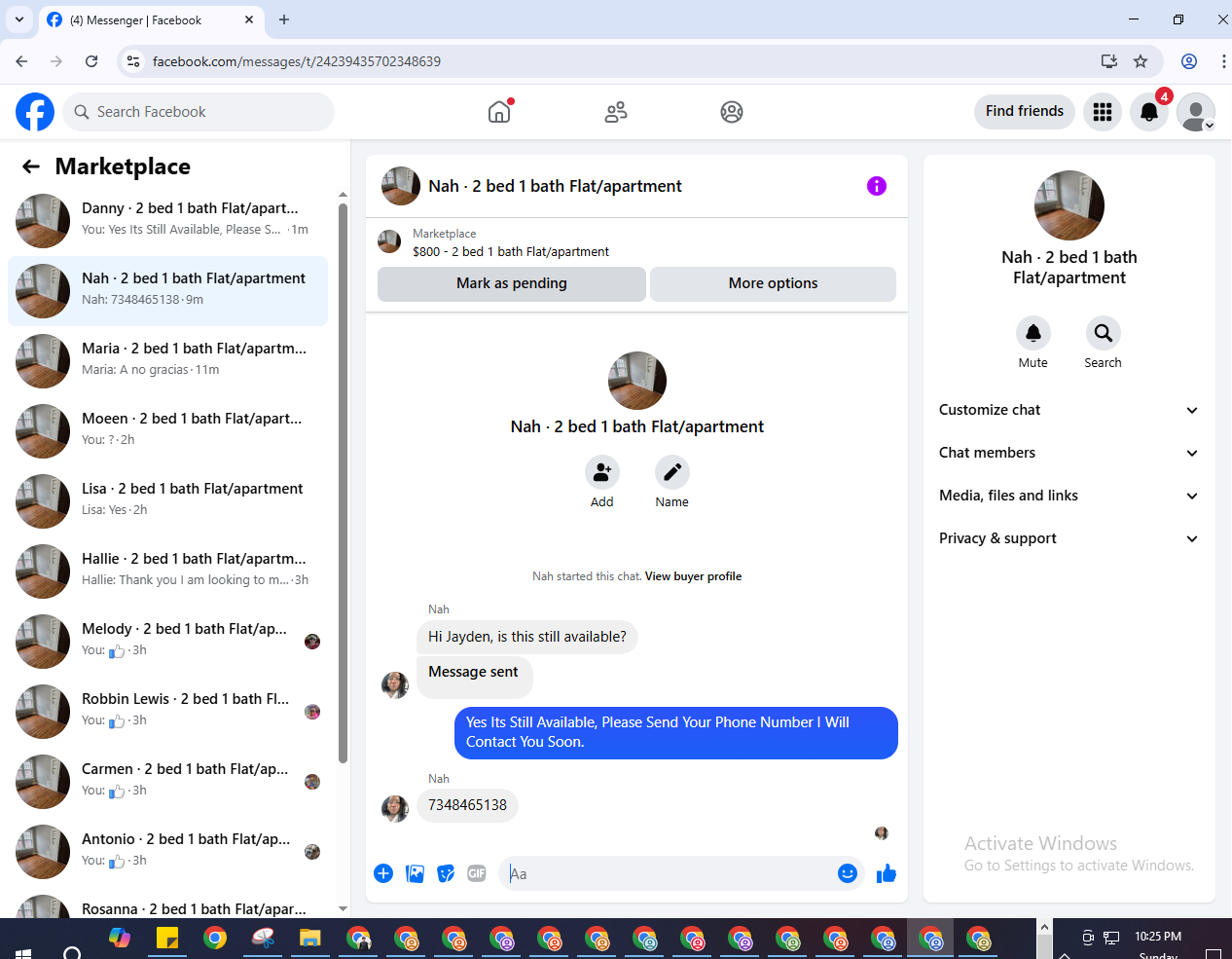This screenshot has width=1232, height=959.
Task: Click the phone number message 7348465138
Action: 467,805
